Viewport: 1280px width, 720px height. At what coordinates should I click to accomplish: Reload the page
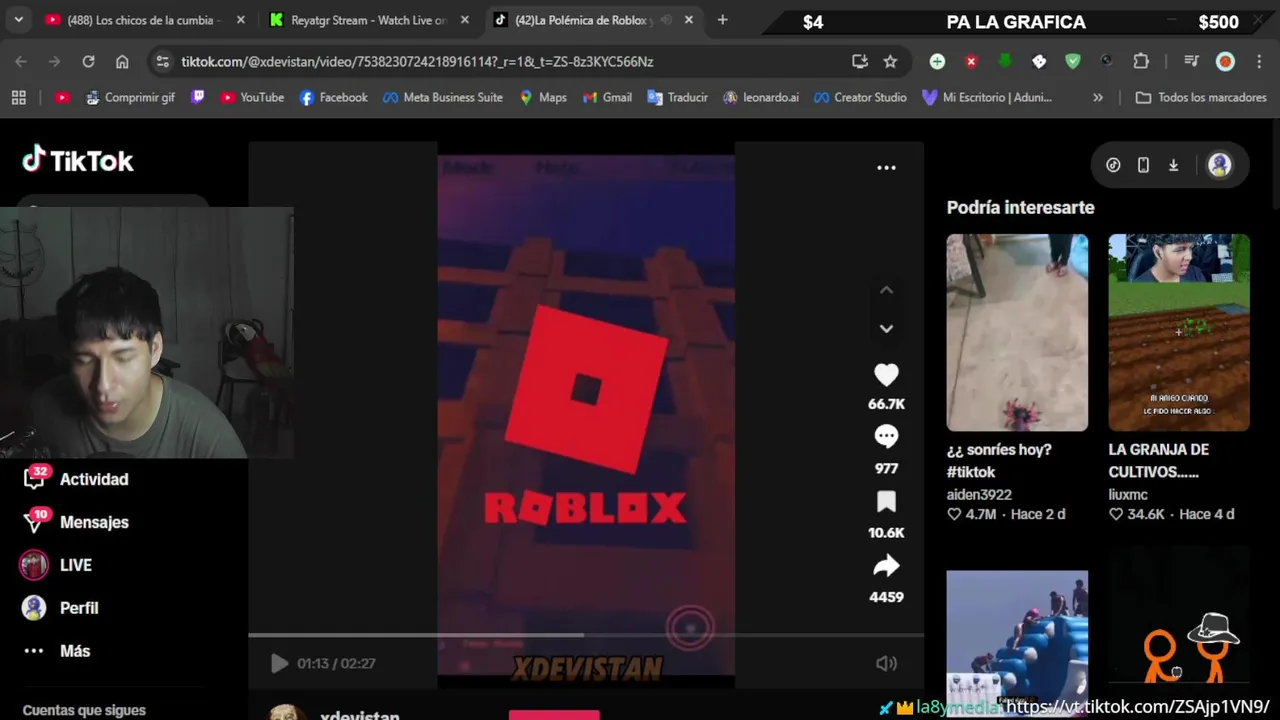88,61
